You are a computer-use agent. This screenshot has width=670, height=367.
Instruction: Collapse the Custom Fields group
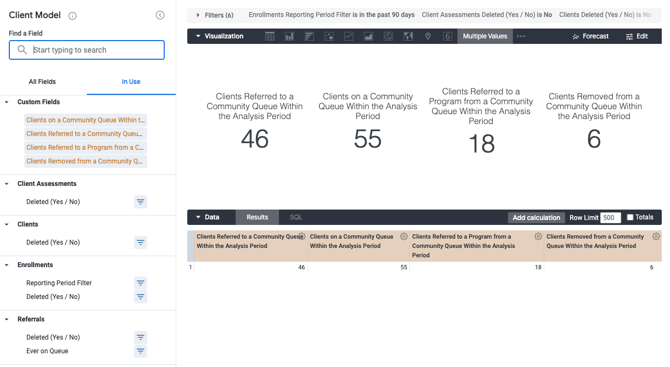click(6, 102)
